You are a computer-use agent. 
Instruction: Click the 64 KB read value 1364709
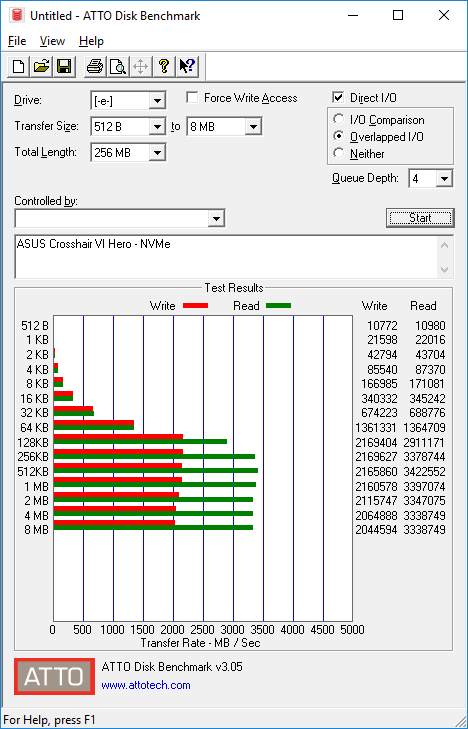(425, 427)
